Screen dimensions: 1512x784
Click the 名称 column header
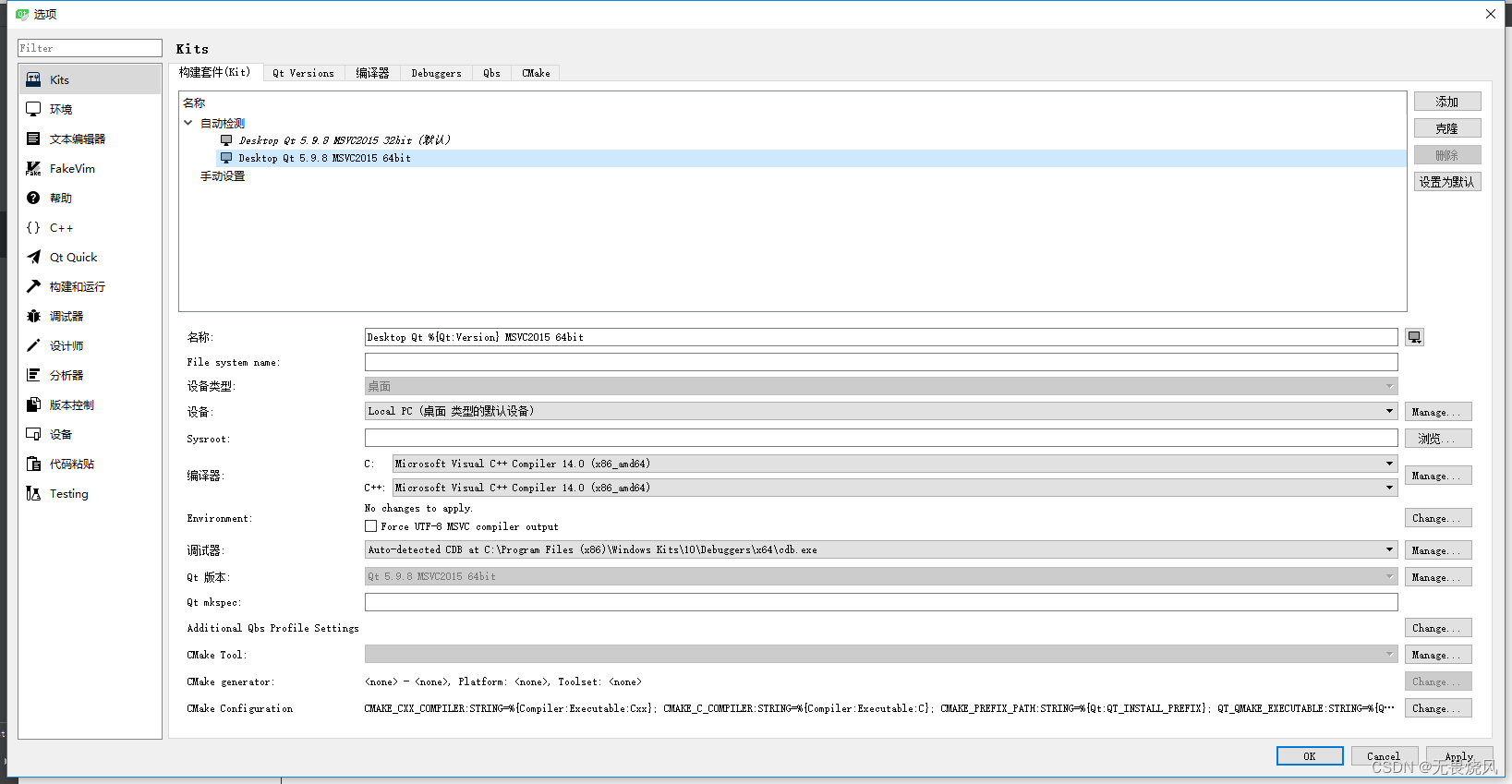coord(194,103)
